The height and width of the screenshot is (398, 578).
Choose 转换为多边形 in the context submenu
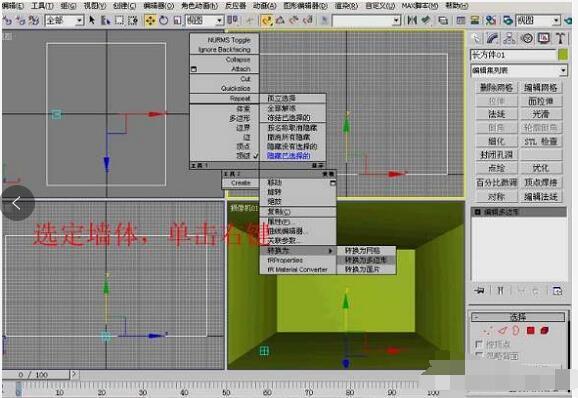pyautogui.click(x=366, y=260)
